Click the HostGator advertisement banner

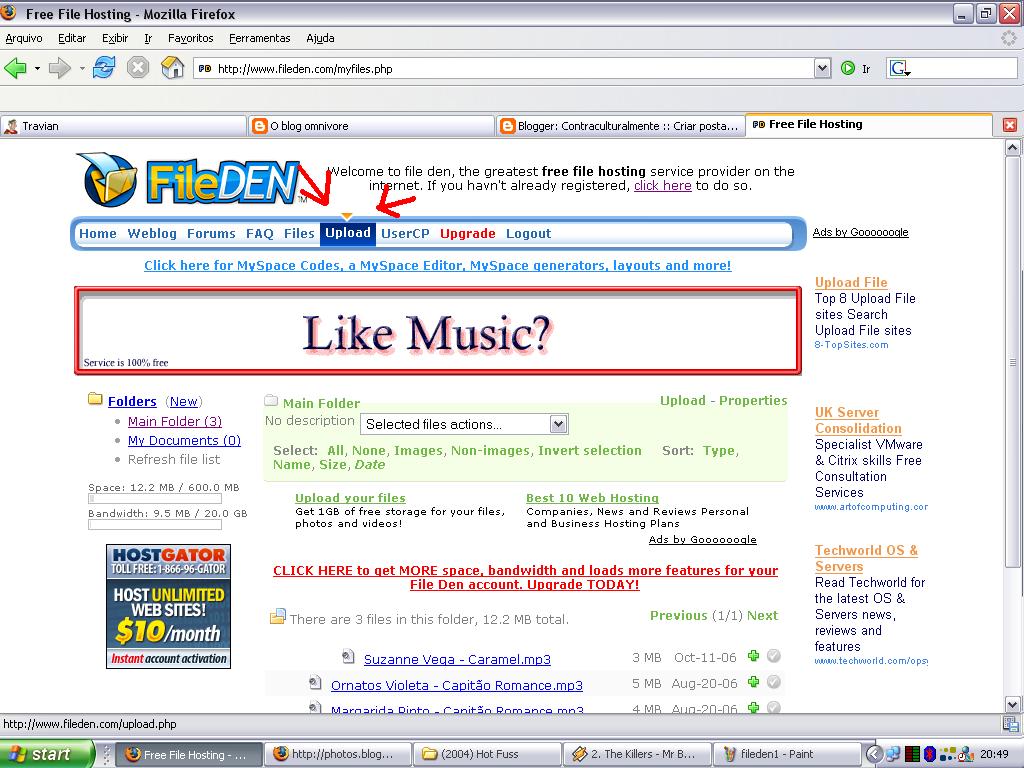pyautogui.click(x=168, y=606)
